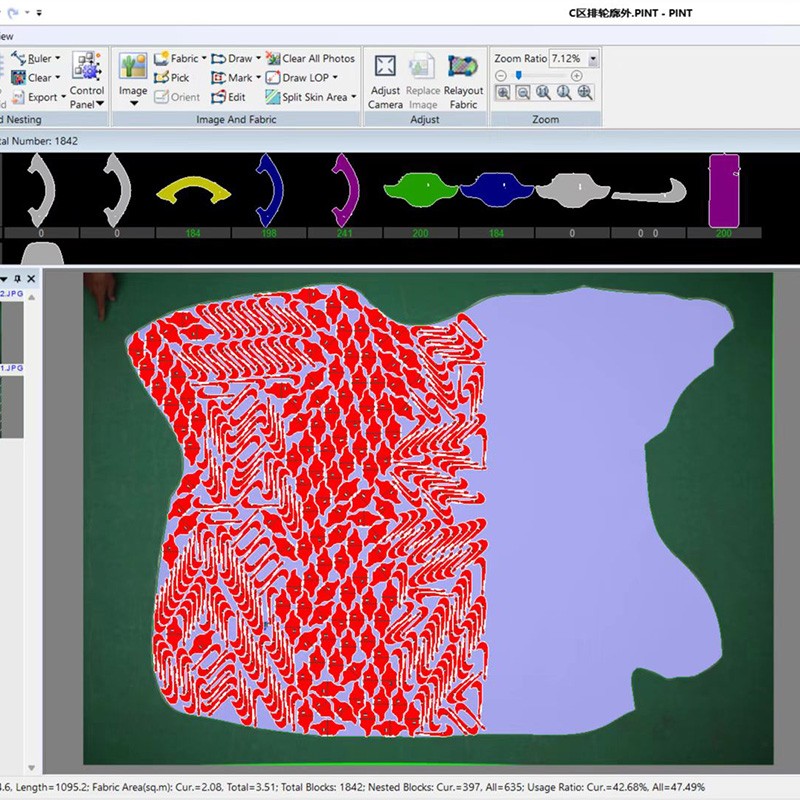
Task: Expand the Fabric dropdown arrow
Action: [204, 58]
